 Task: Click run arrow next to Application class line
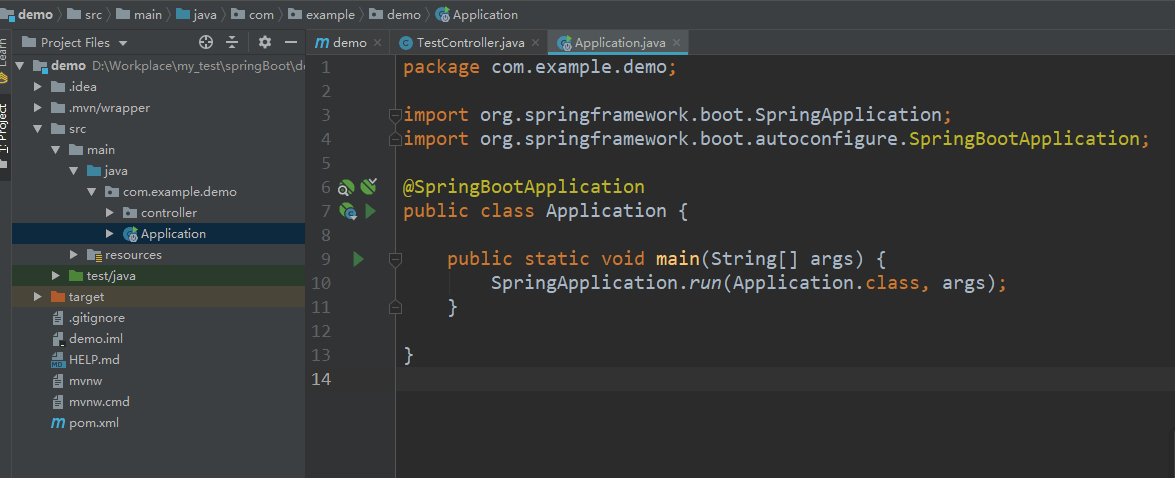(370, 211)
